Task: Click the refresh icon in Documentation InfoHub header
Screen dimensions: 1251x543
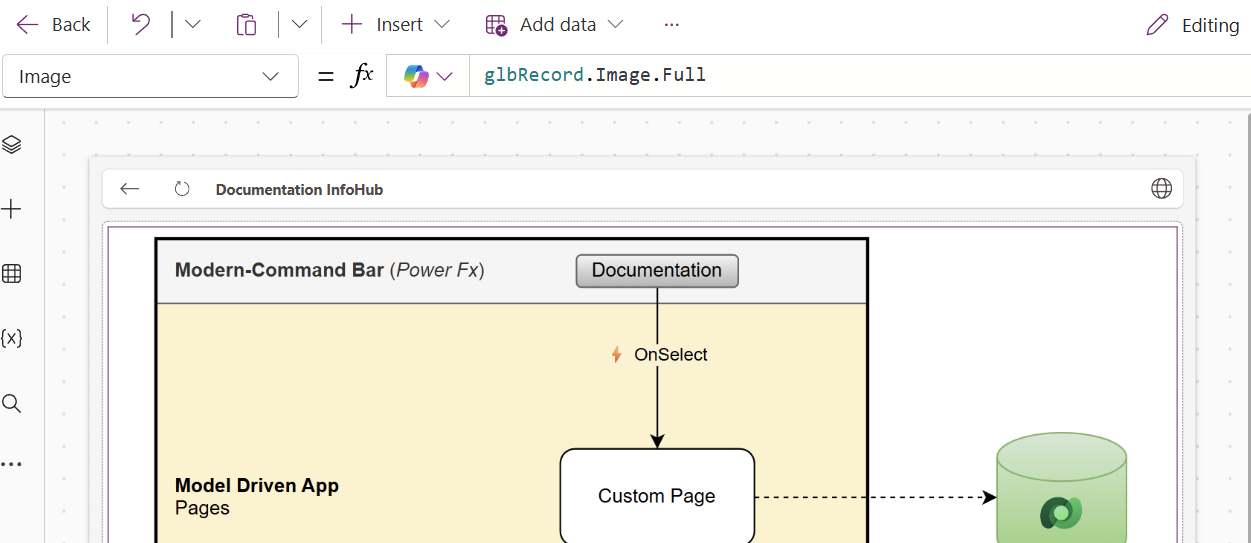Action: click(x=182, y=189)
